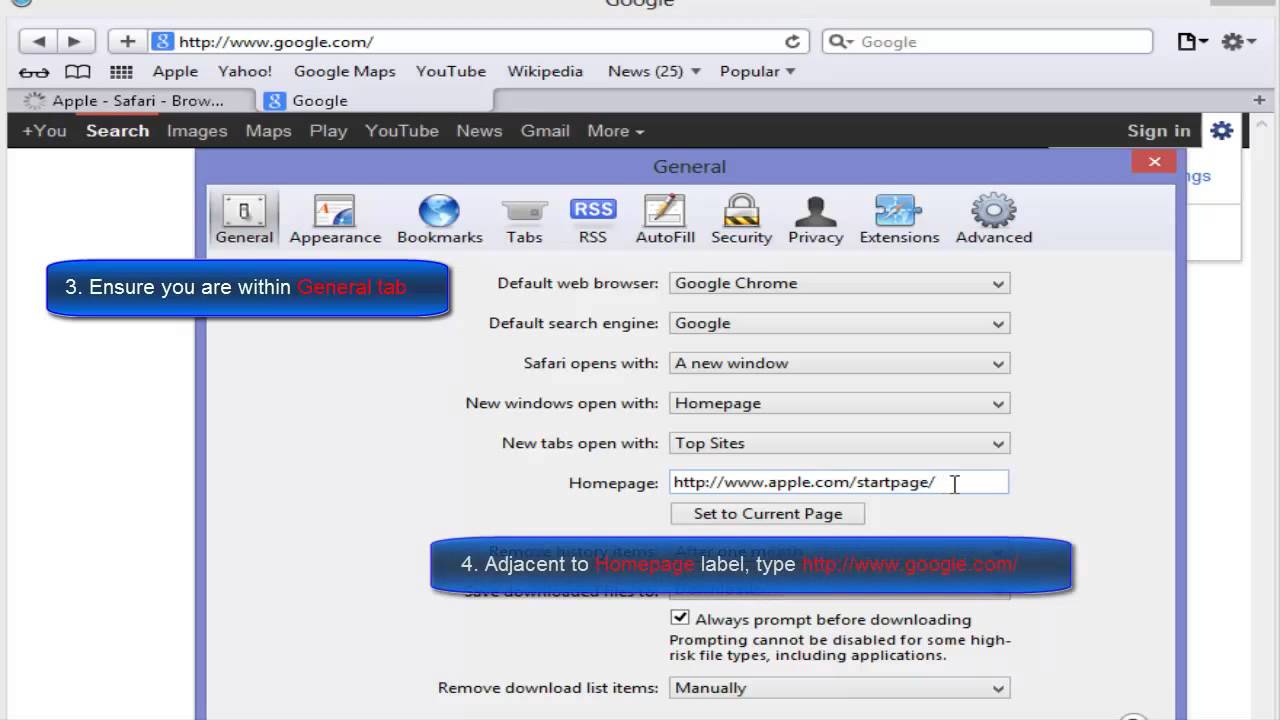Click the Homepage URL text field
This screenshot has height=720, width=1280.
839,482
